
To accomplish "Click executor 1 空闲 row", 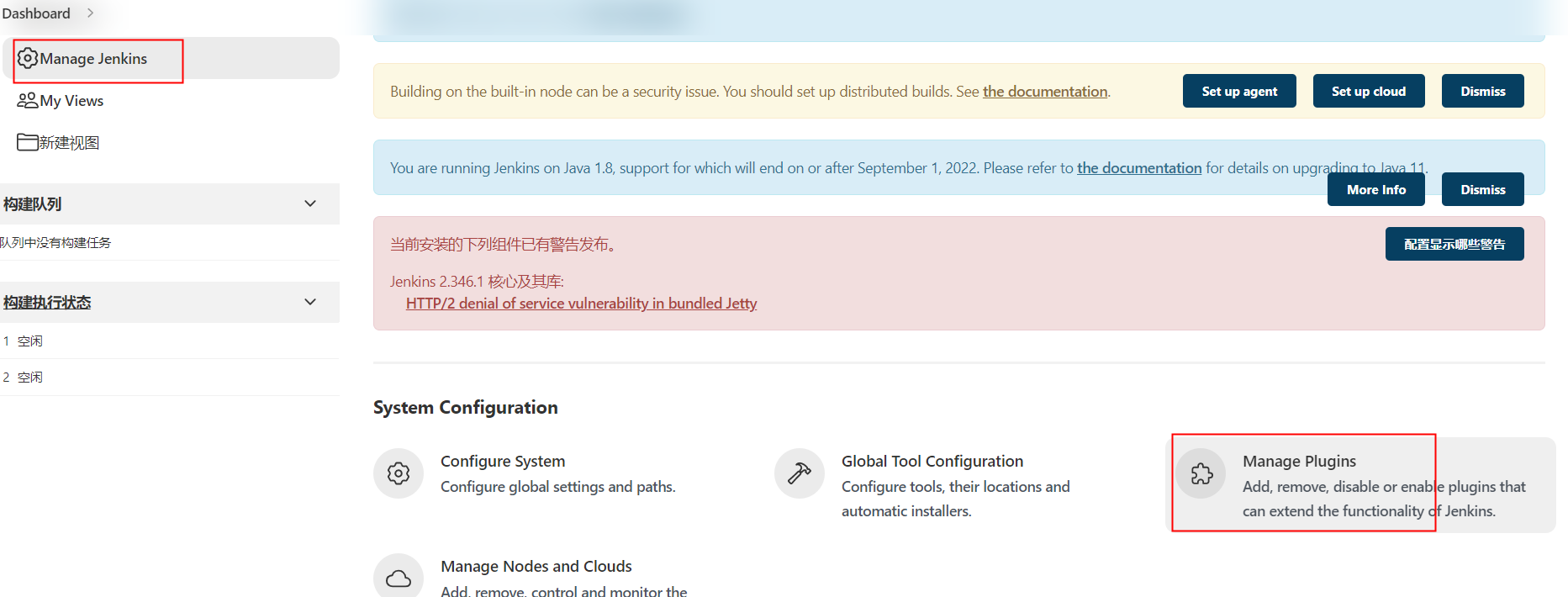I will pyautogui.click(x=170, y=341).
